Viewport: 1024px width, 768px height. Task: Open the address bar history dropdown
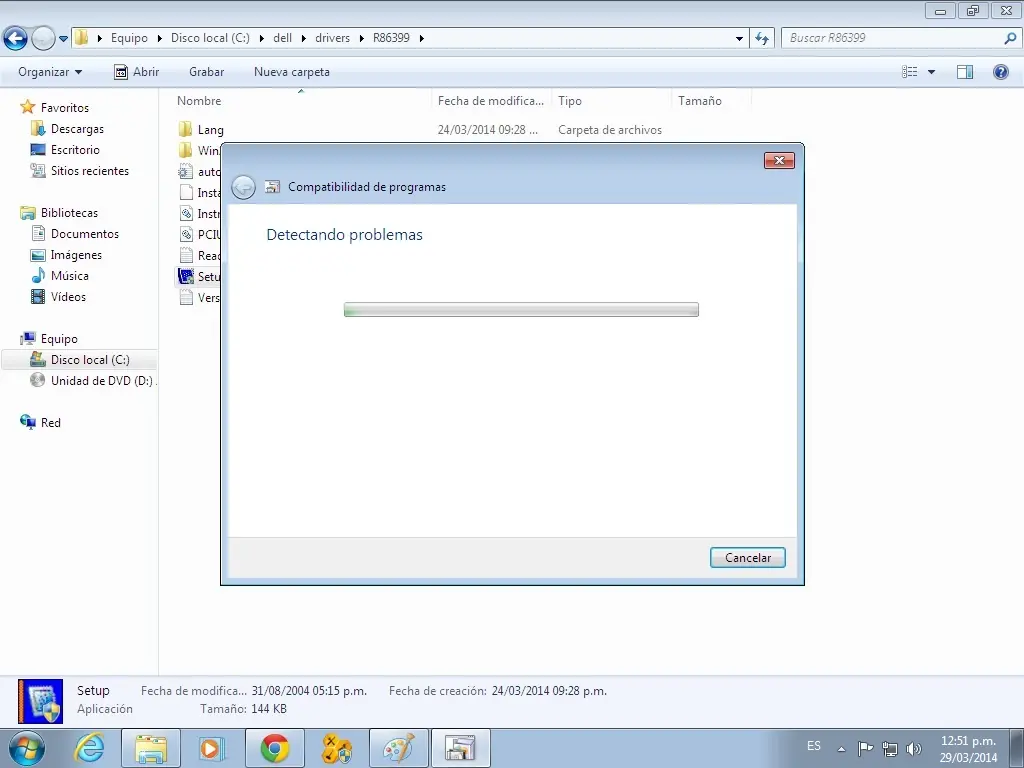point(739,39)
